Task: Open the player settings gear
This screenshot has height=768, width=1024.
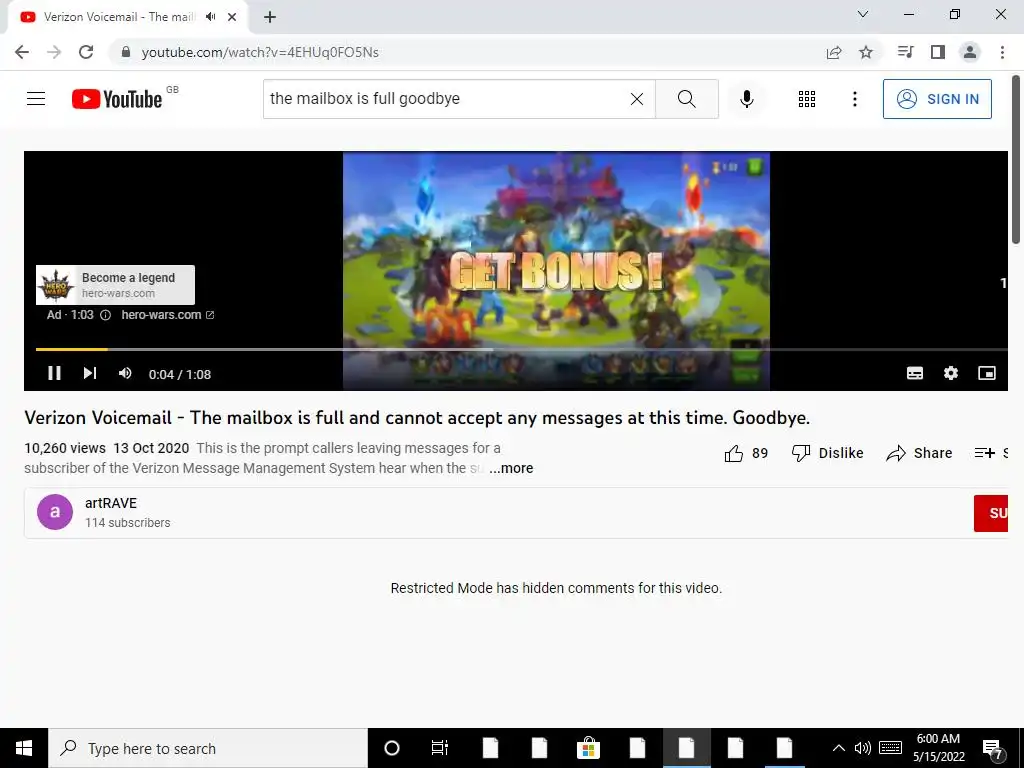Action: [951, 373]
